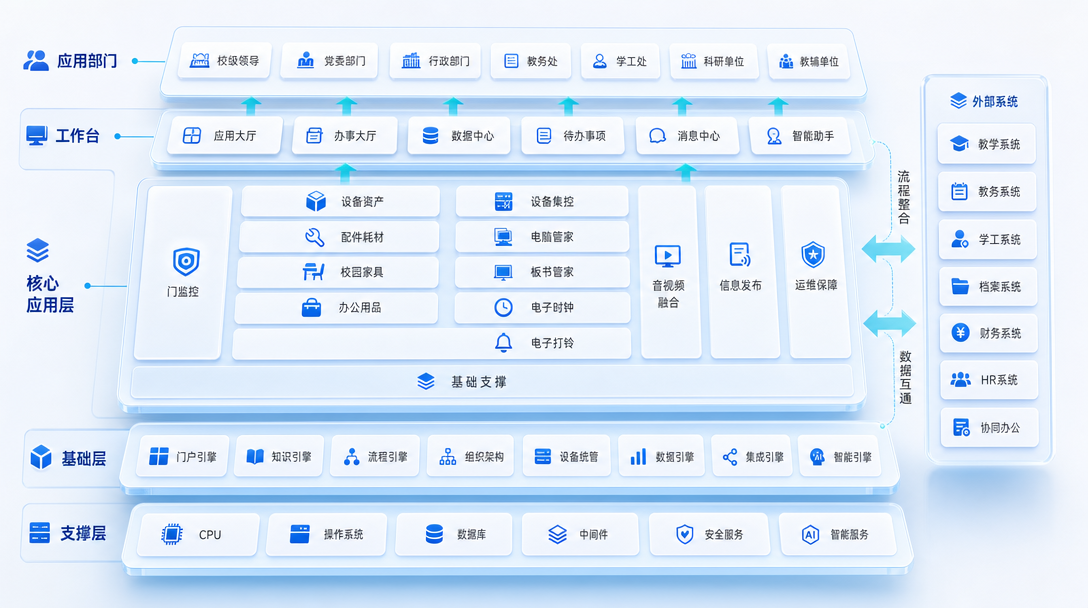
Task: Click the 学工系统 entry
Action: 987,239
